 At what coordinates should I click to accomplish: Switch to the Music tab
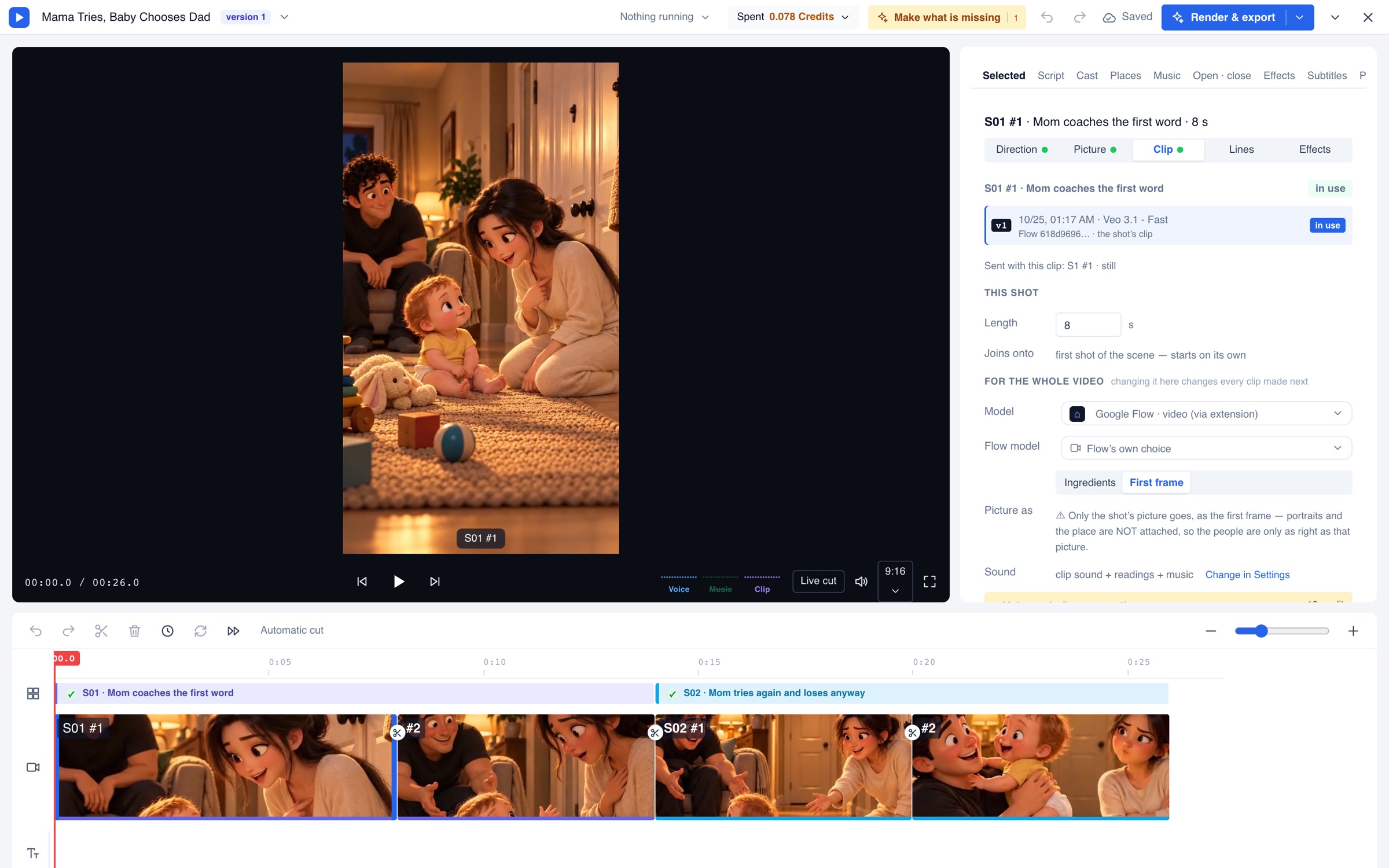1166,76
